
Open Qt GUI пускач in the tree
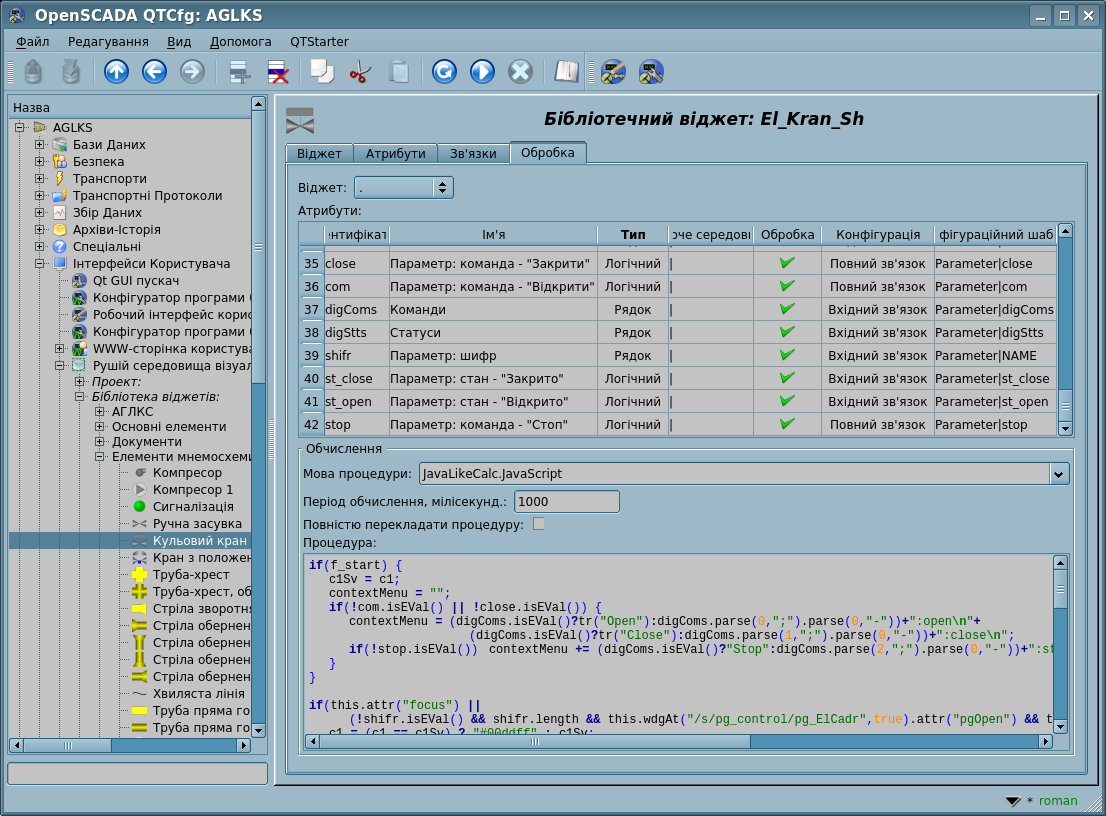(135, 281)
